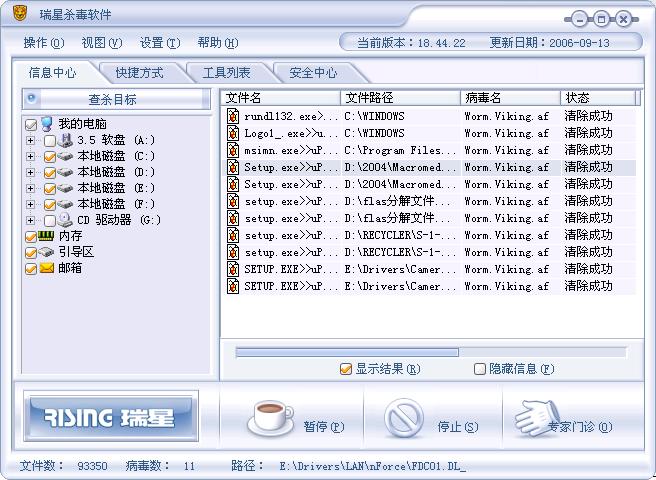Open the 操作 menu

pyautogui.click(x=44, y=43)
